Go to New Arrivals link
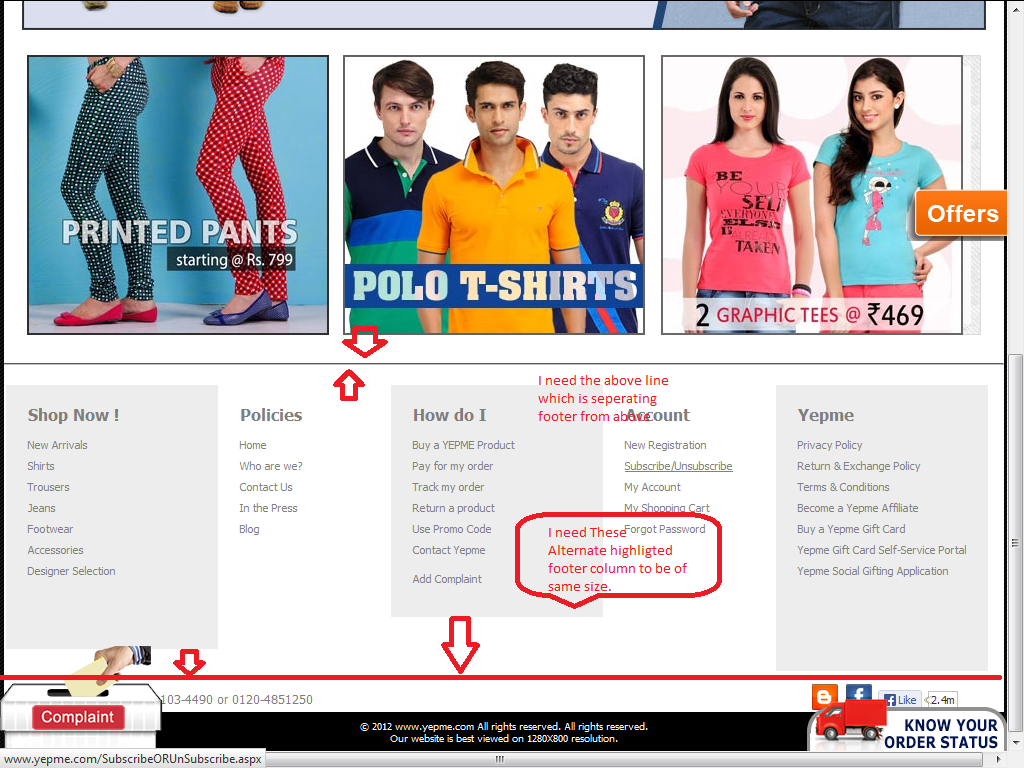This screenshot has width=1024, height=768. (57, 445)
